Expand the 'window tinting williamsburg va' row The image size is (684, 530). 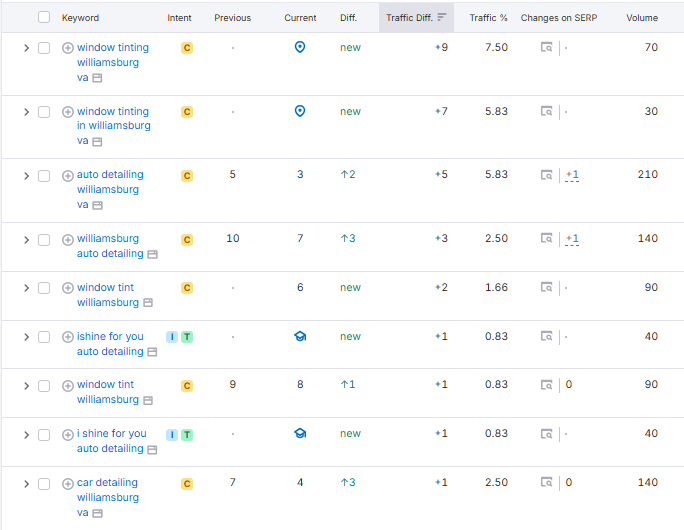point(26,48)
